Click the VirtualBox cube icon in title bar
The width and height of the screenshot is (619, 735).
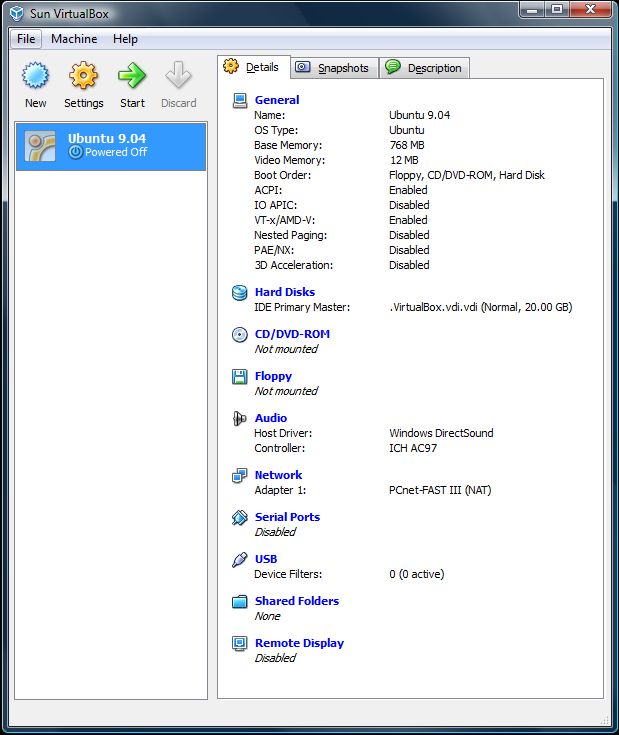16,13
